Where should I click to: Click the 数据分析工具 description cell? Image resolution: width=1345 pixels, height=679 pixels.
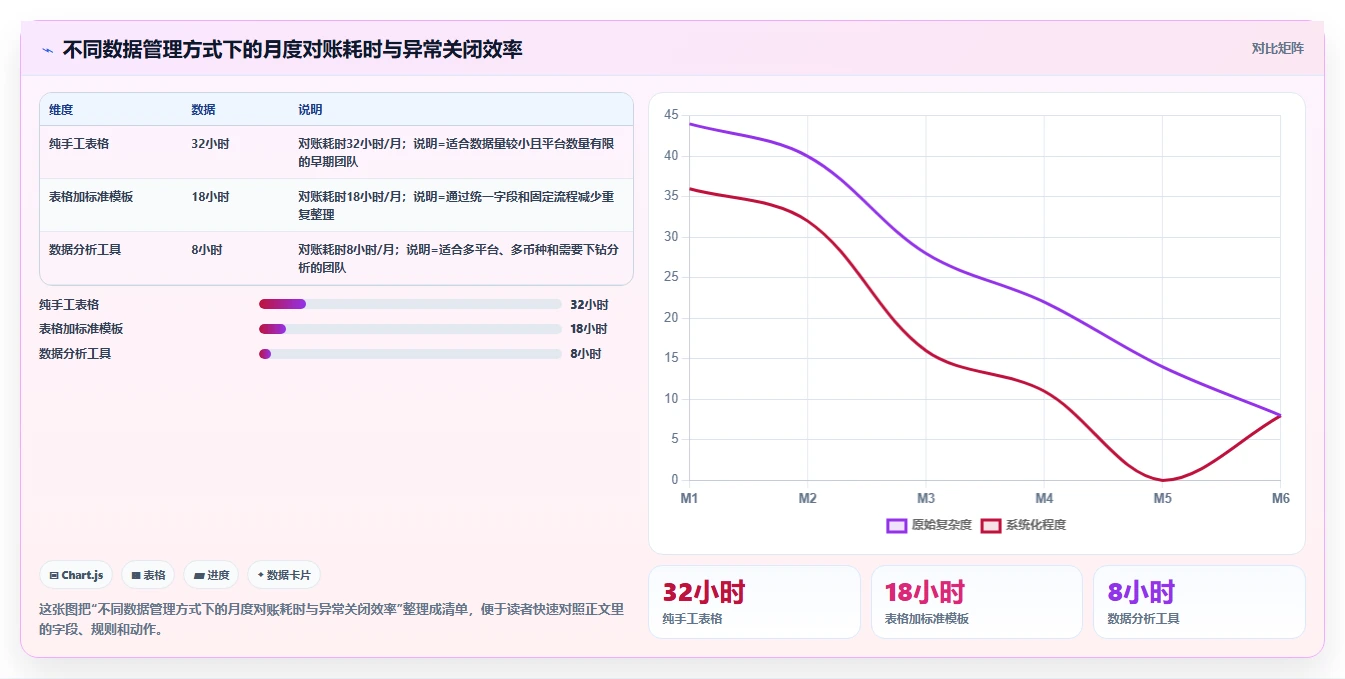(456, 258)
